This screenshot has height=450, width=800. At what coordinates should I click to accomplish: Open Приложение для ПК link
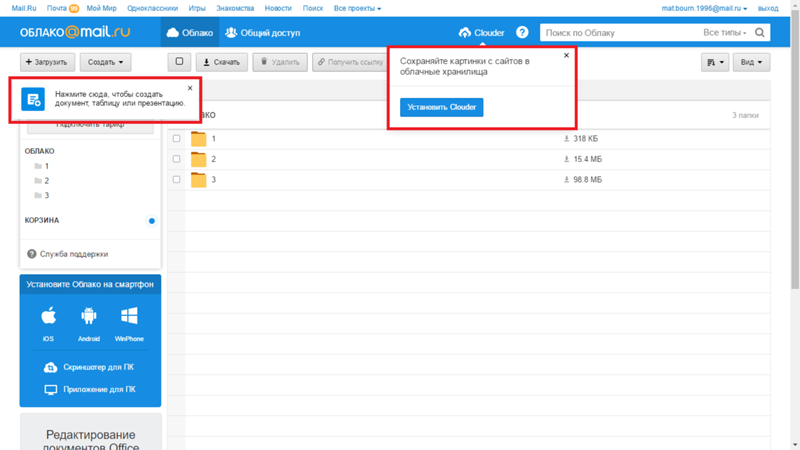90,389
